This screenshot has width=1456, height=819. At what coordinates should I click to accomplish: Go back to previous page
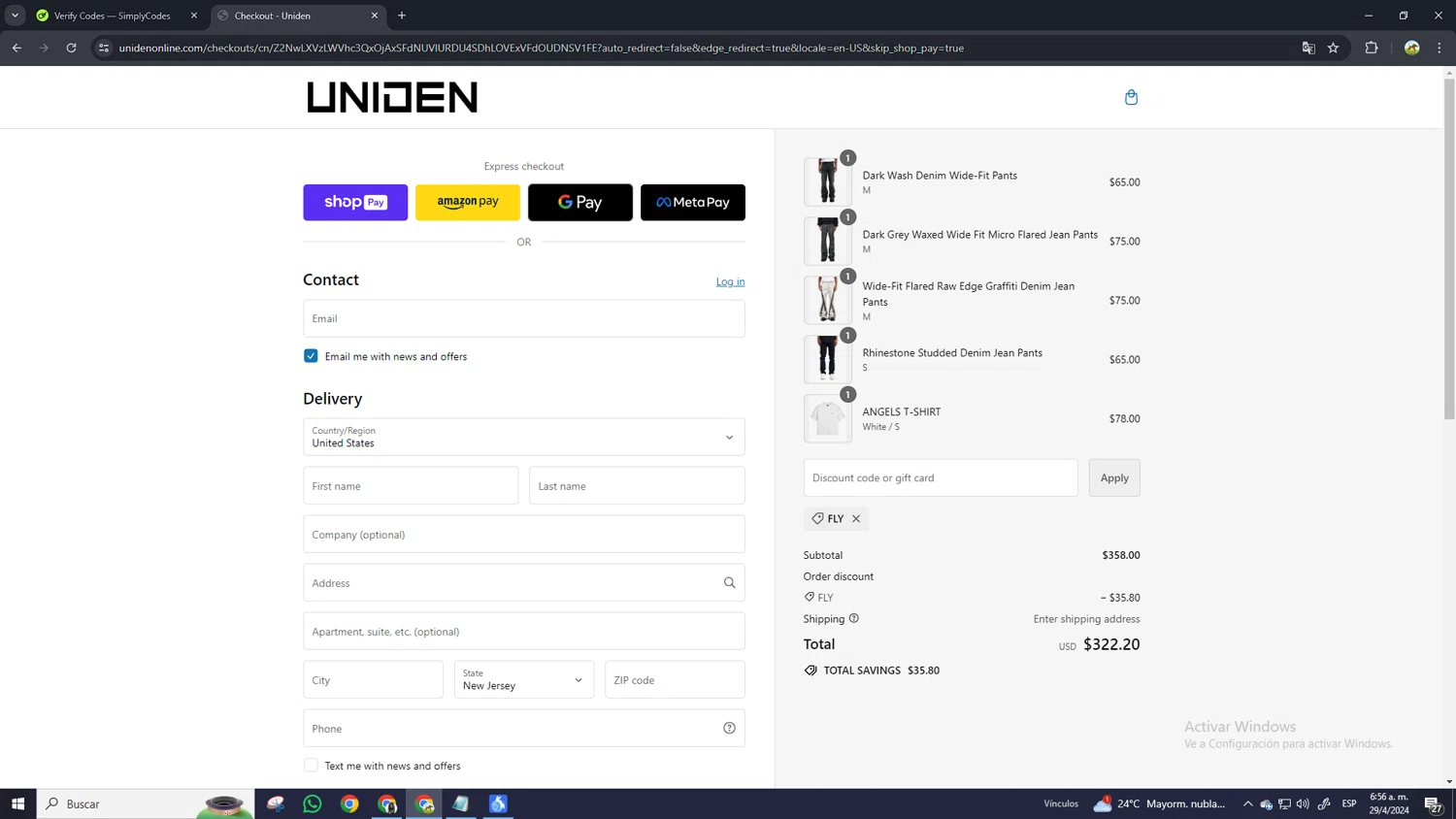tap(17, 48)
